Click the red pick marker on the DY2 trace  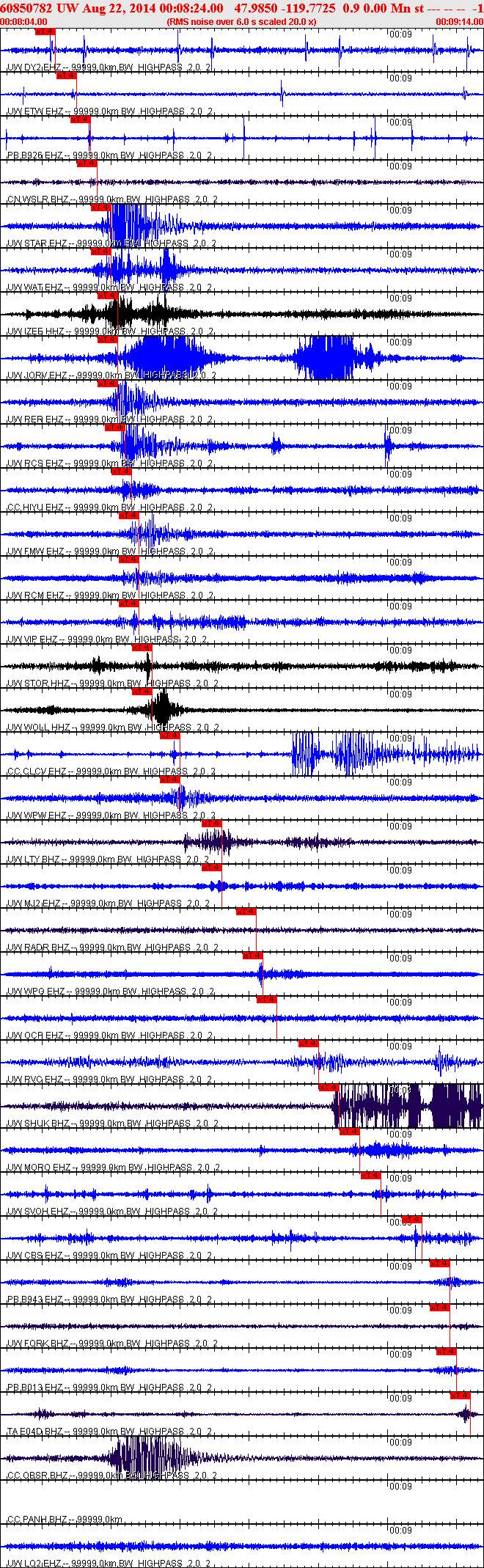[x=45, y=32]
